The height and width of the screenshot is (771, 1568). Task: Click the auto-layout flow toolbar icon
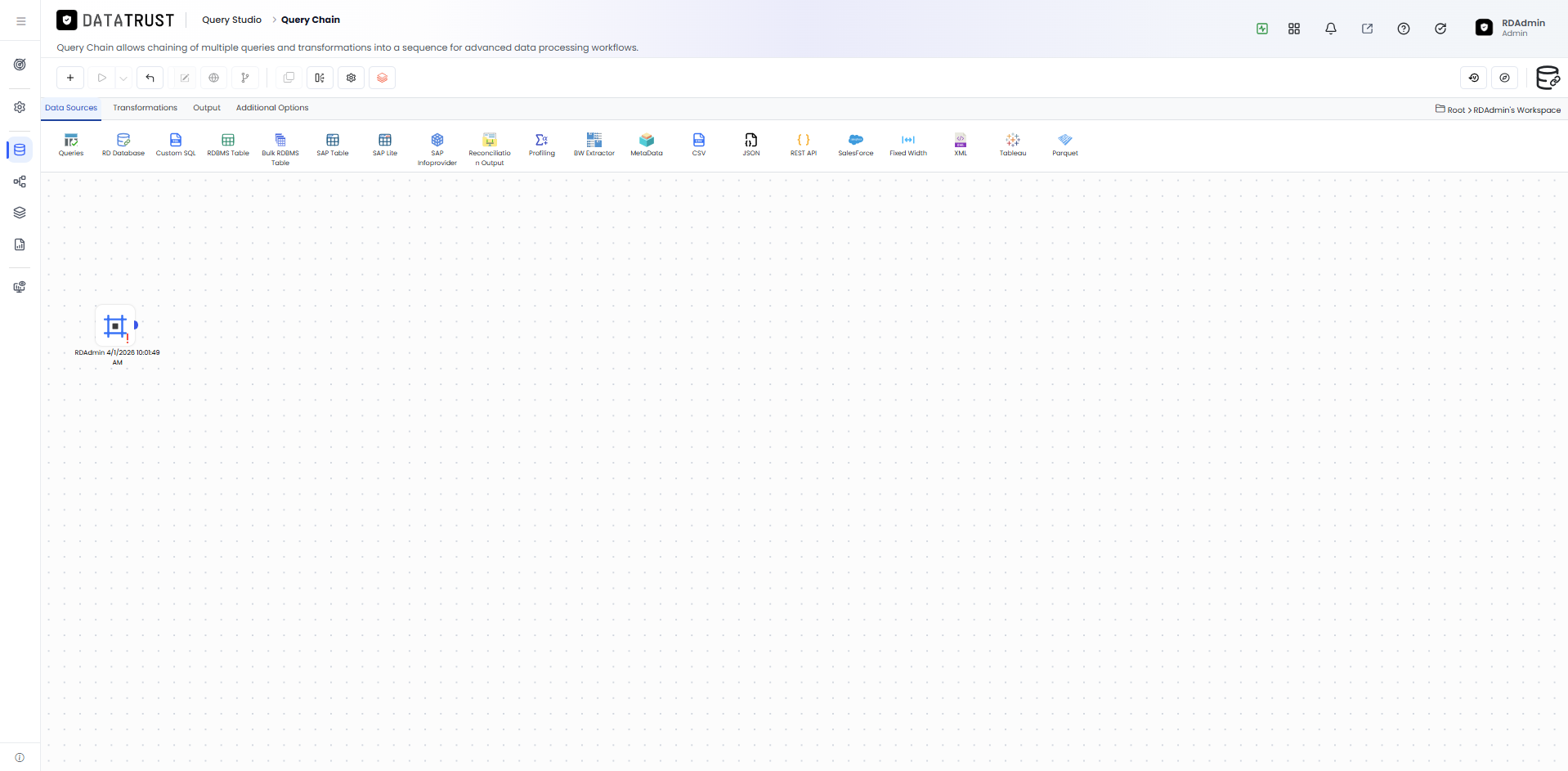pyautogui.click(x=320, y=78)
